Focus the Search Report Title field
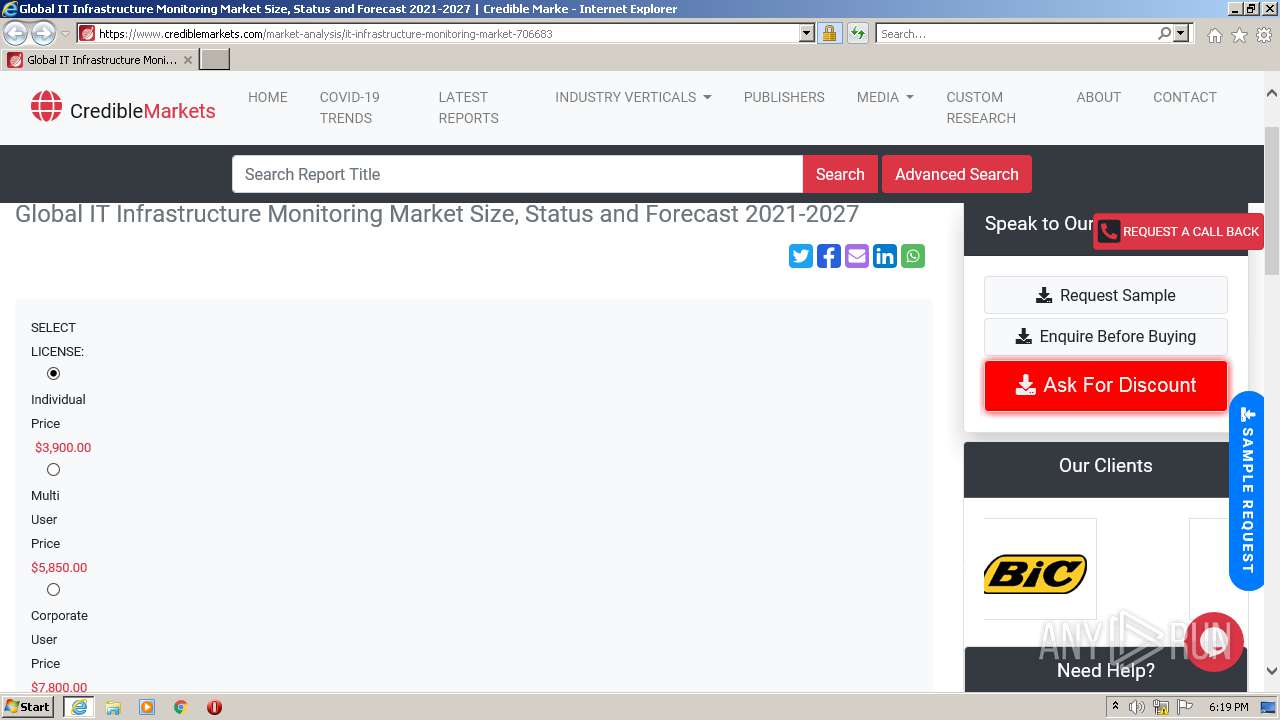 click(x=517, y=174)
